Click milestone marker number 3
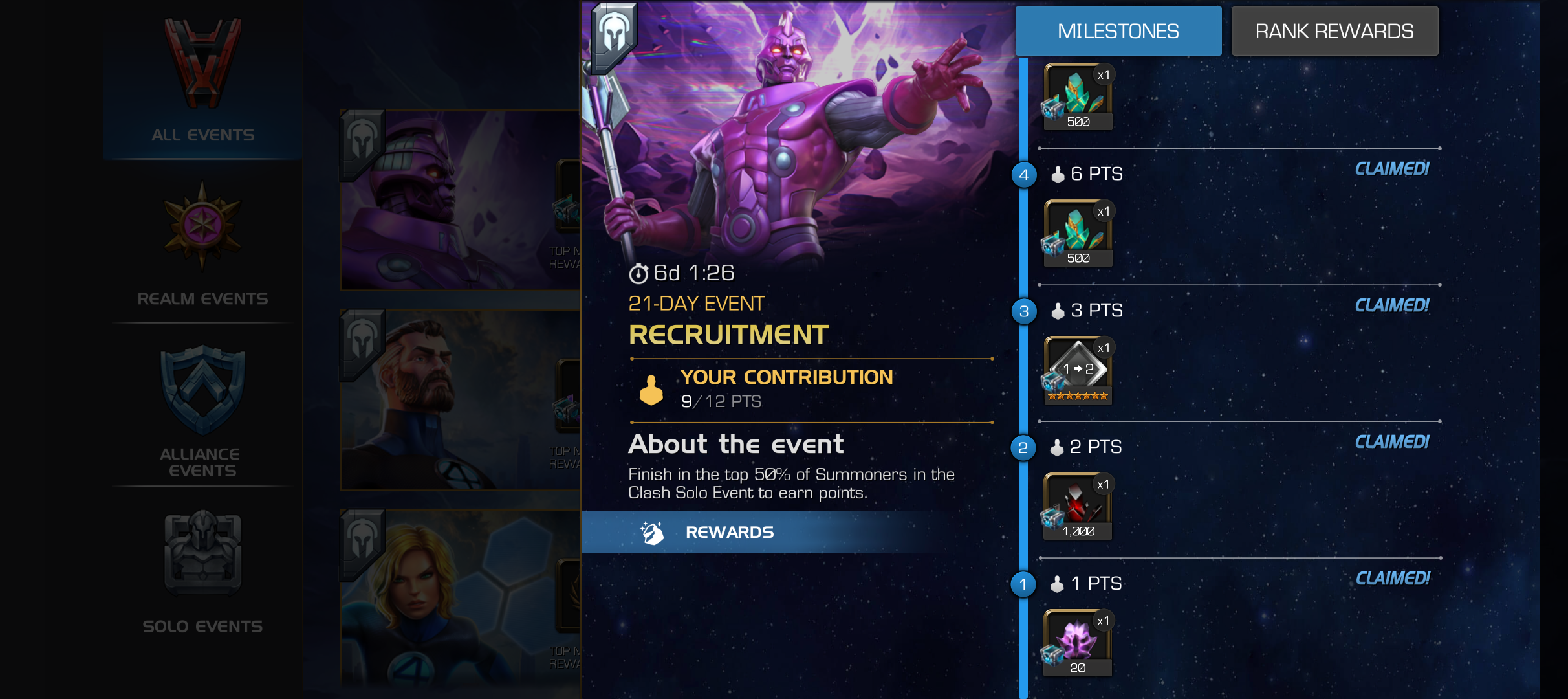The image size is (1568, 699). point(1023,311)
